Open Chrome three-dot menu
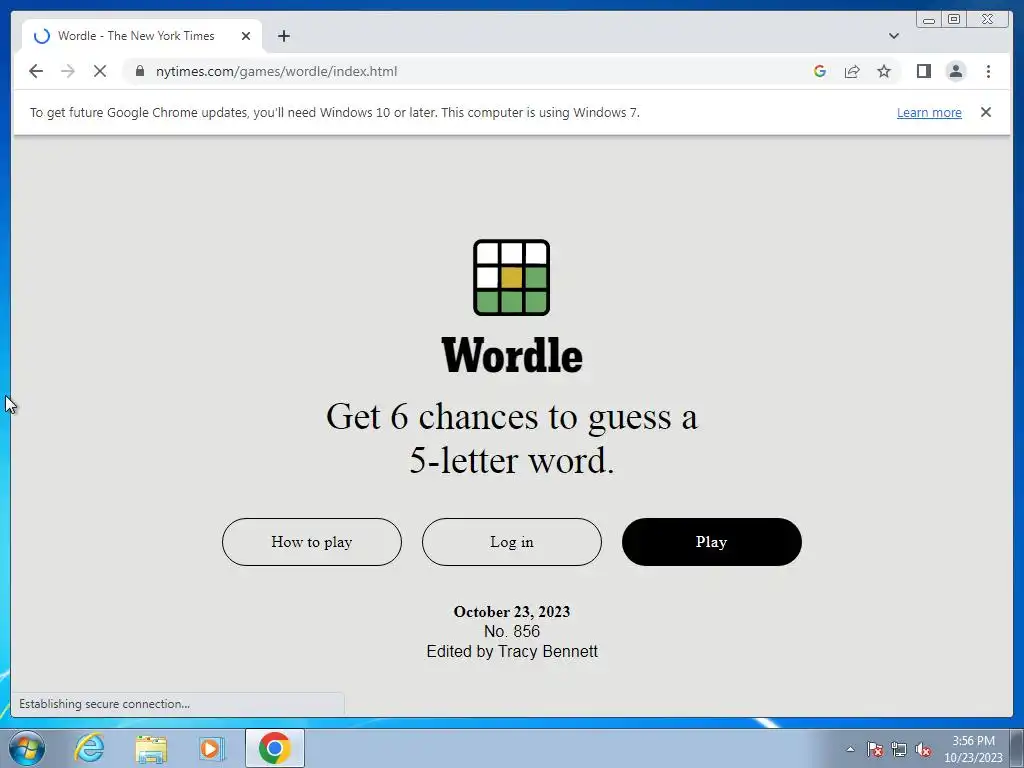 (988, 71)
